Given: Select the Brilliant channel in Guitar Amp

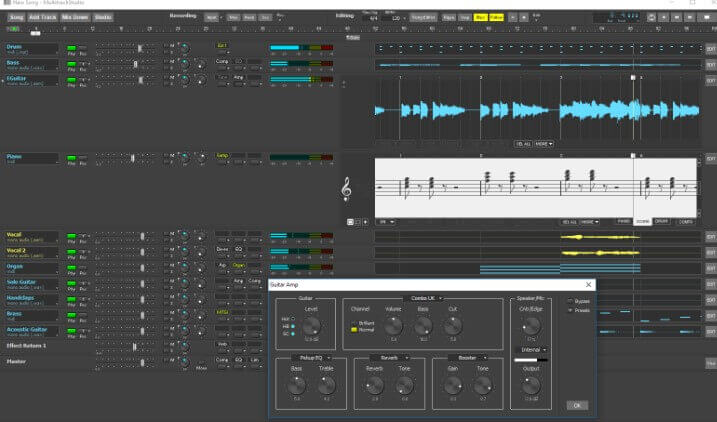Looking at the screenshot, I should point(354,323).
